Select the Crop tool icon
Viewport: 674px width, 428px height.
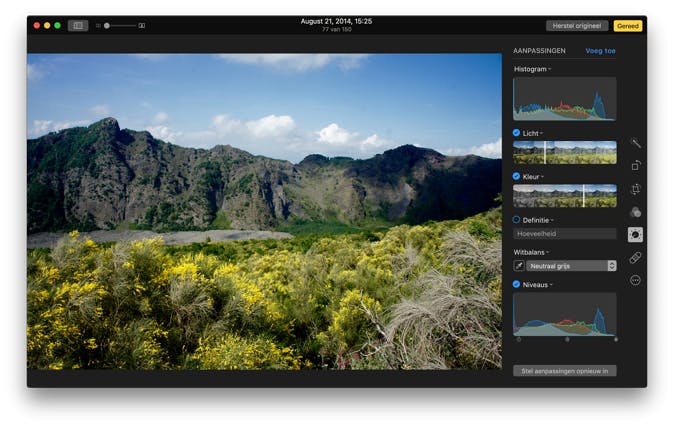[636, 189]
